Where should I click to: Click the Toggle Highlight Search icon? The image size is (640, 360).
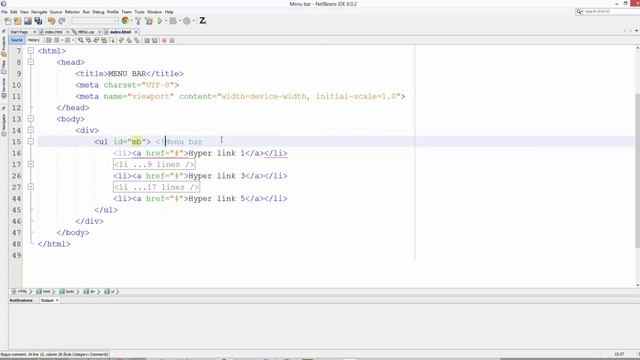point(104,40)
